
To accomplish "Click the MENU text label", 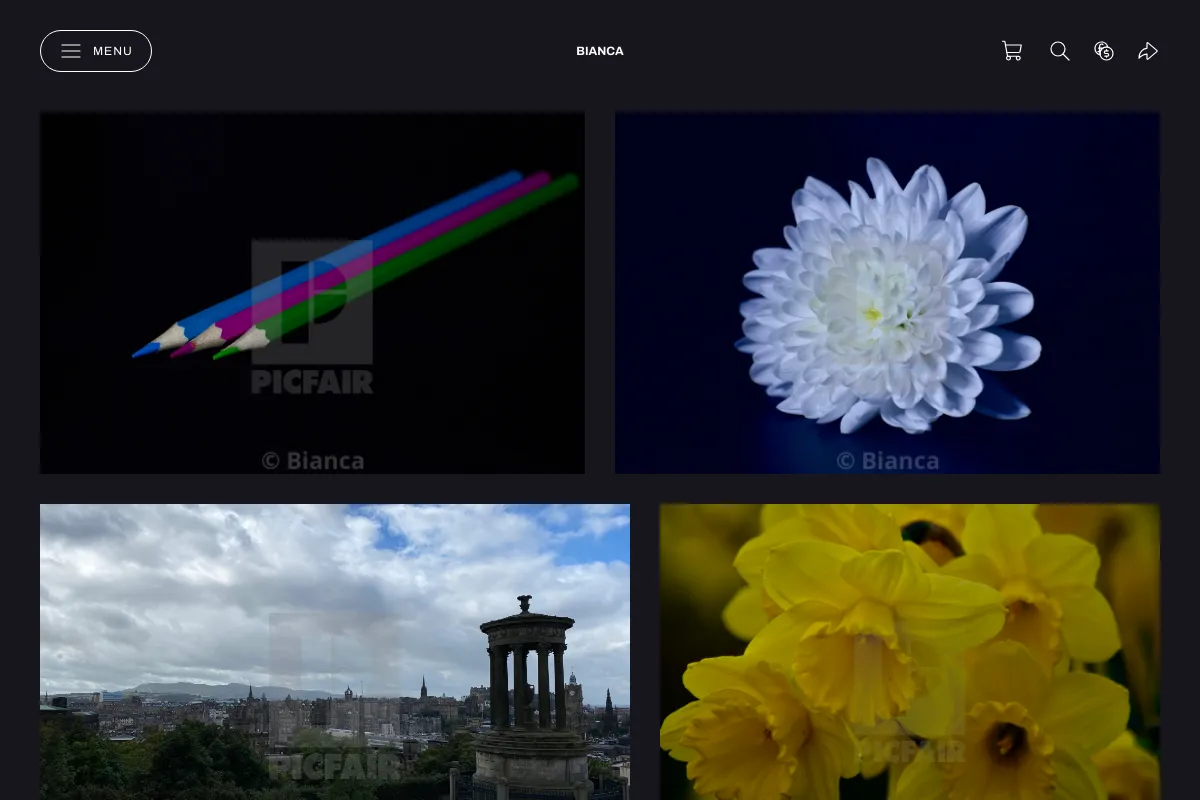I will (113, 51).
